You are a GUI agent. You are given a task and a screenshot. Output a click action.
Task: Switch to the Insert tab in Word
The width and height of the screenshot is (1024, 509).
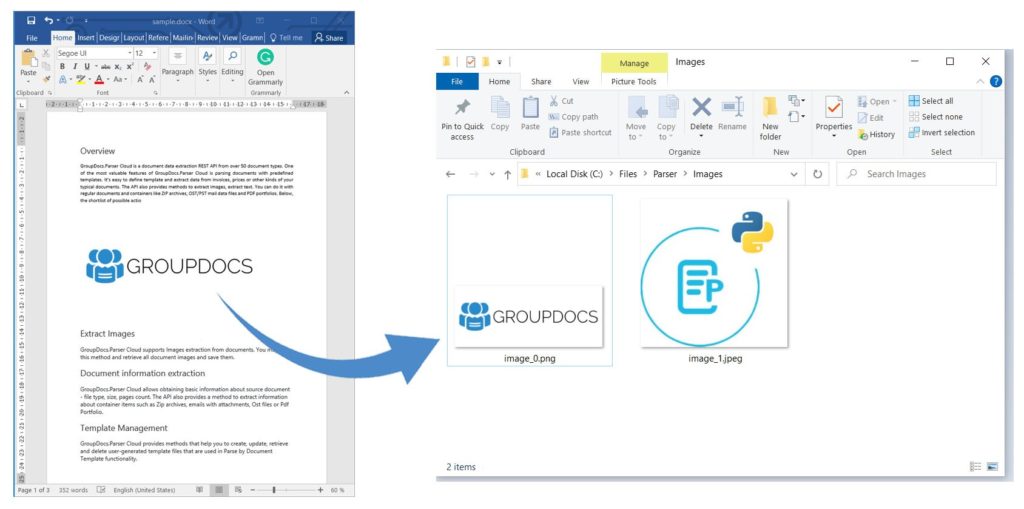point(86,38)
